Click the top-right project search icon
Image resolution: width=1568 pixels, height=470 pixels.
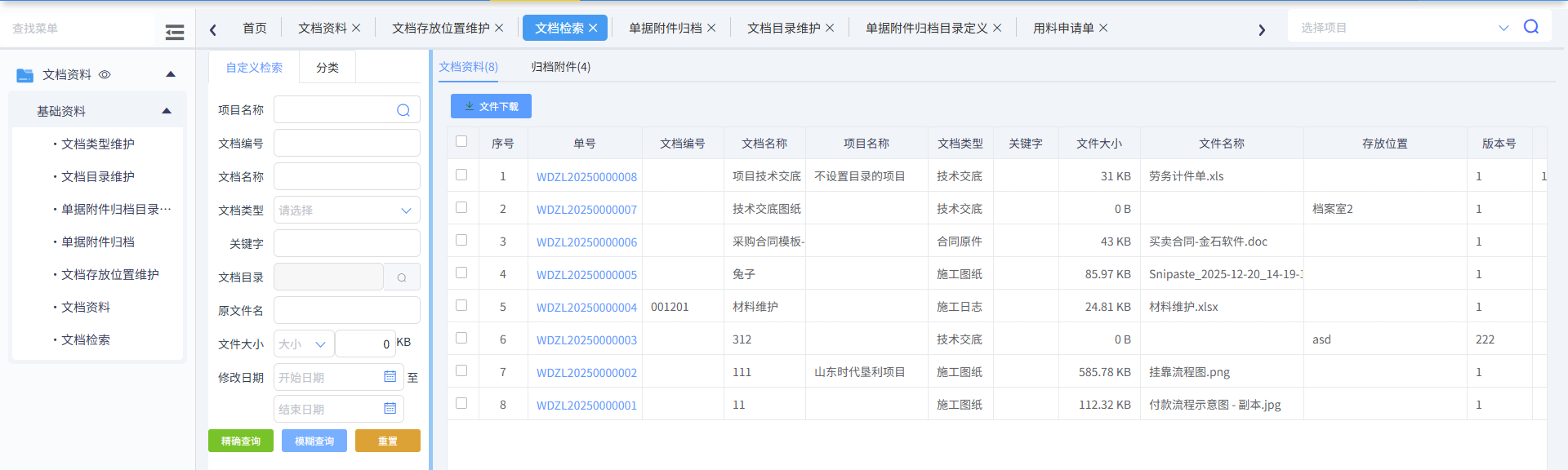(x=1531, y=27)
